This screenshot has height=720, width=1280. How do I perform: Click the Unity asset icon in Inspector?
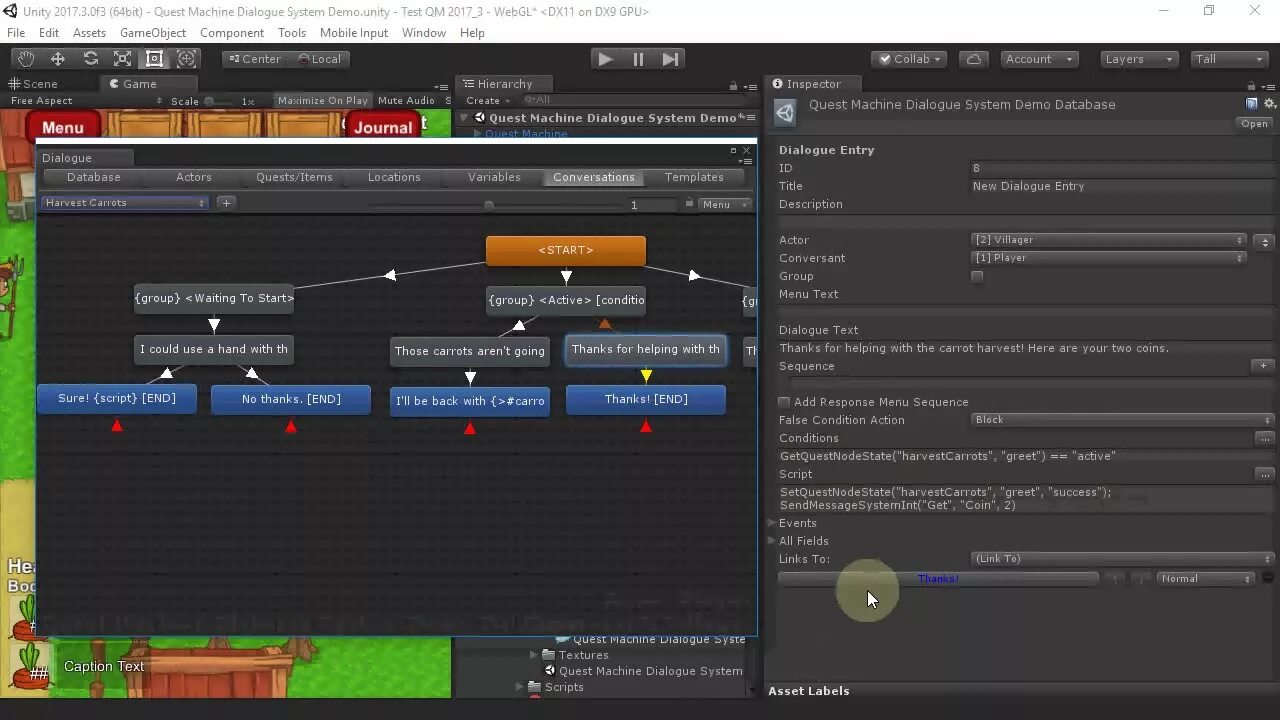point(786,113)
